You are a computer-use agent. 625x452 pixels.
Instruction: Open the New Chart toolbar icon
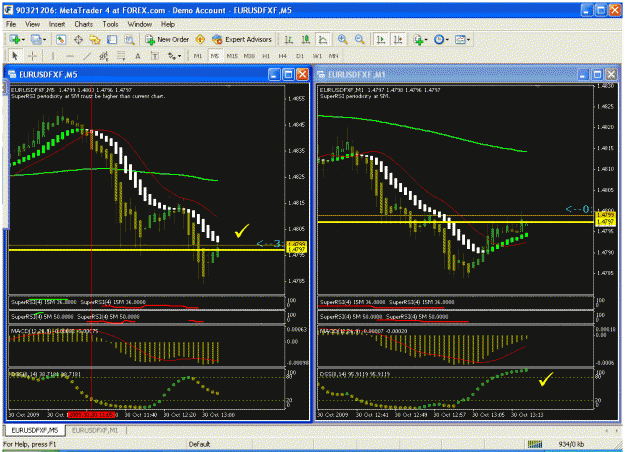click(15, 39)
